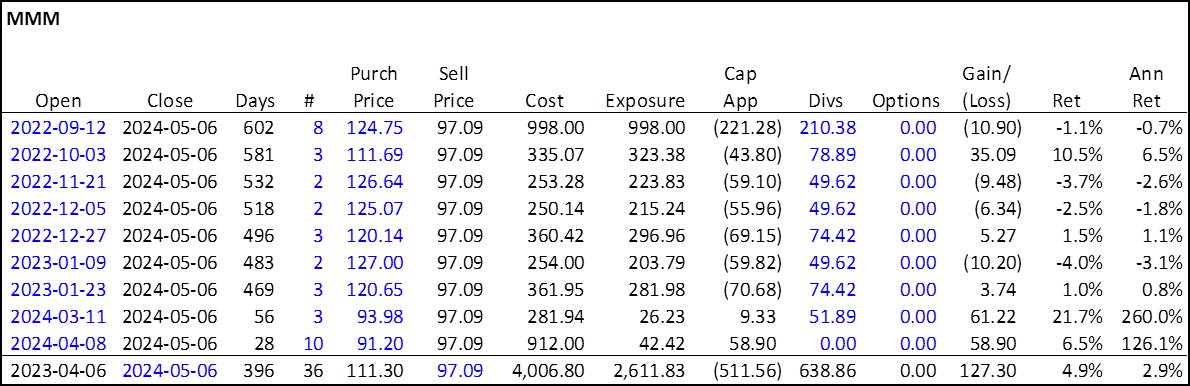Click purchase price 91.20
This screenshot has height=386, width=1190.
(x=379, y=344)
